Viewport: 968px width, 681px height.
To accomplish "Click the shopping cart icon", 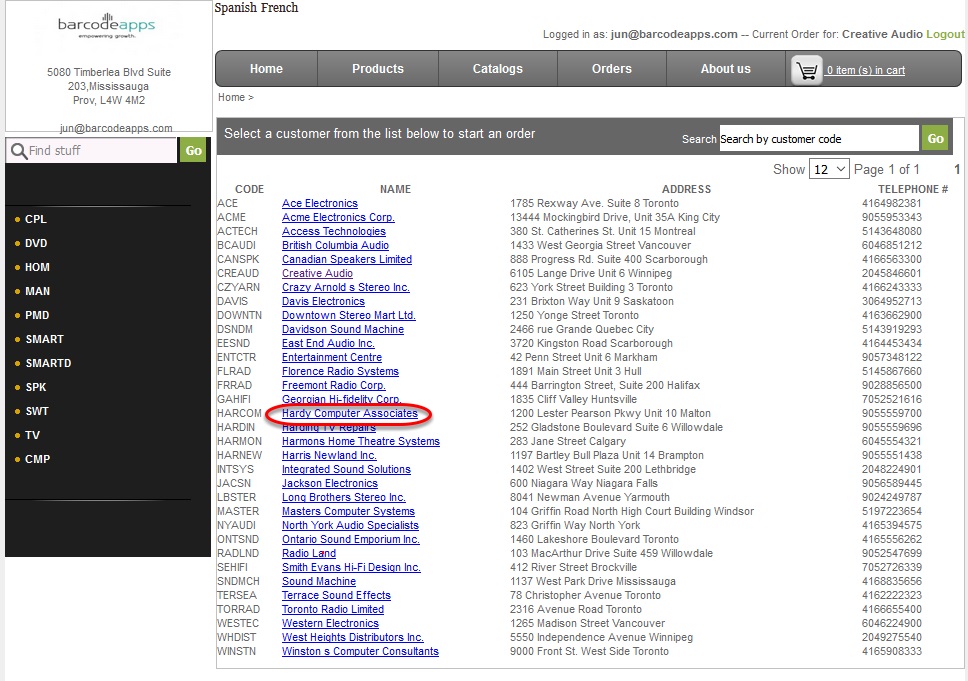I will (x=806, y=70).
